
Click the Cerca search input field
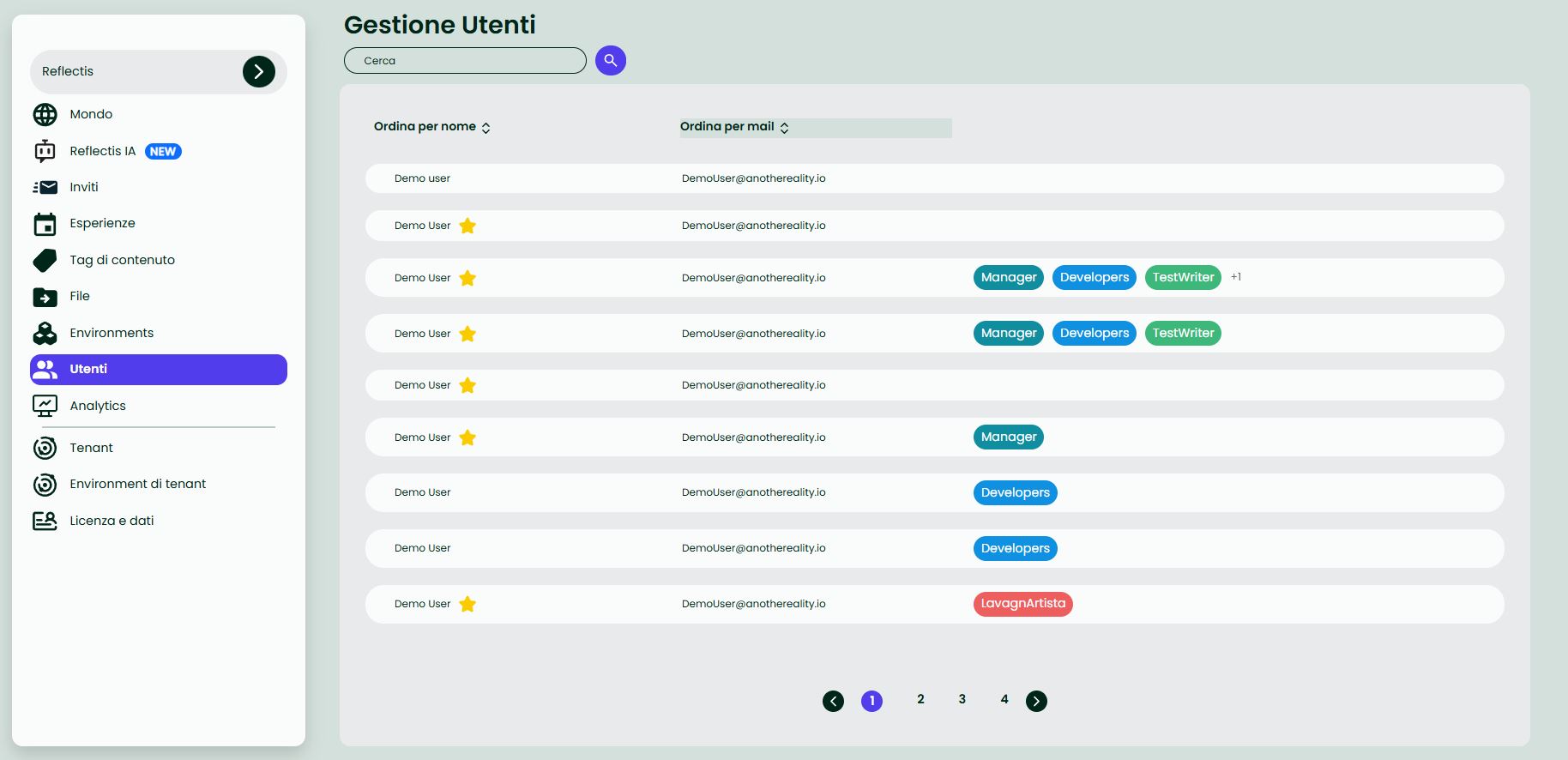coord(464,61)
